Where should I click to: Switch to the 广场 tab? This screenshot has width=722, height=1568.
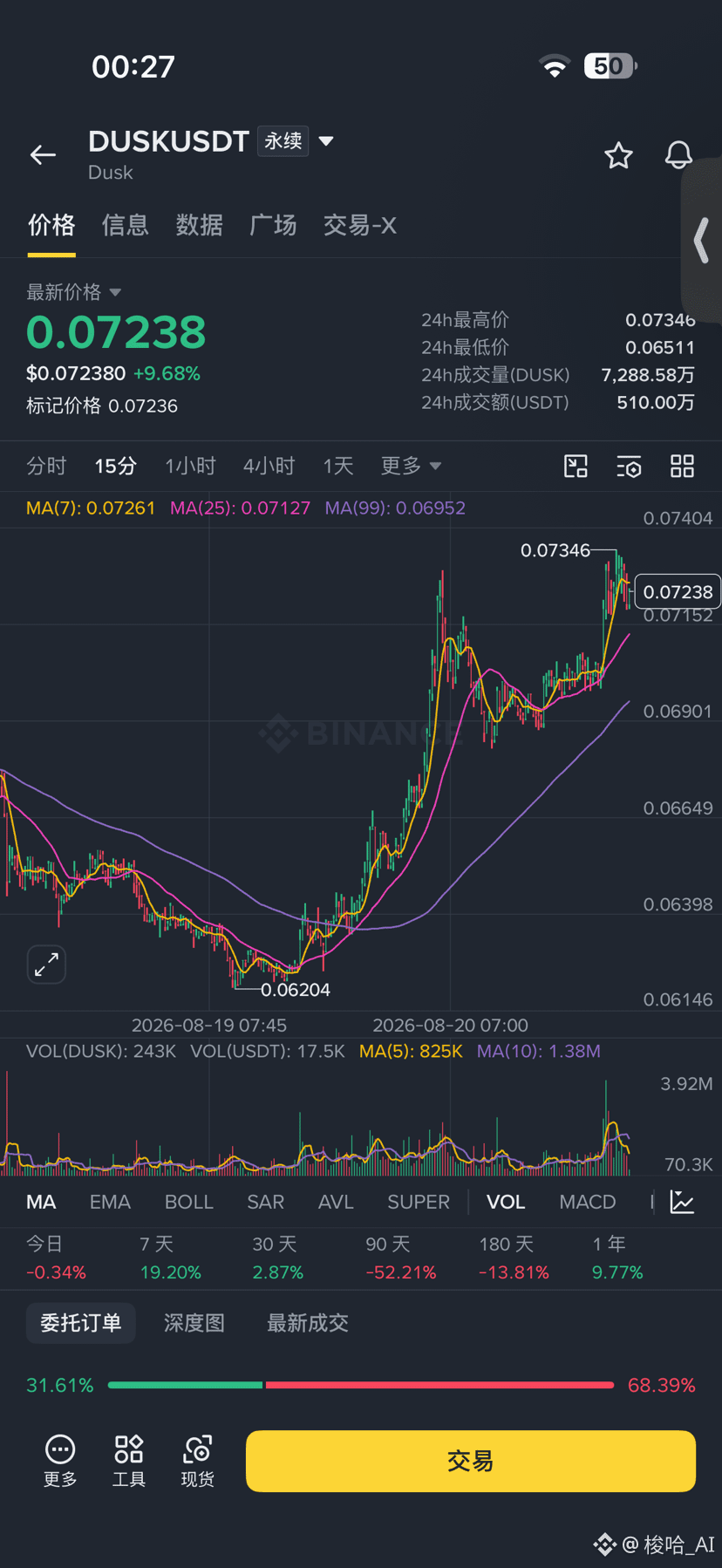(x=273, y=225)
